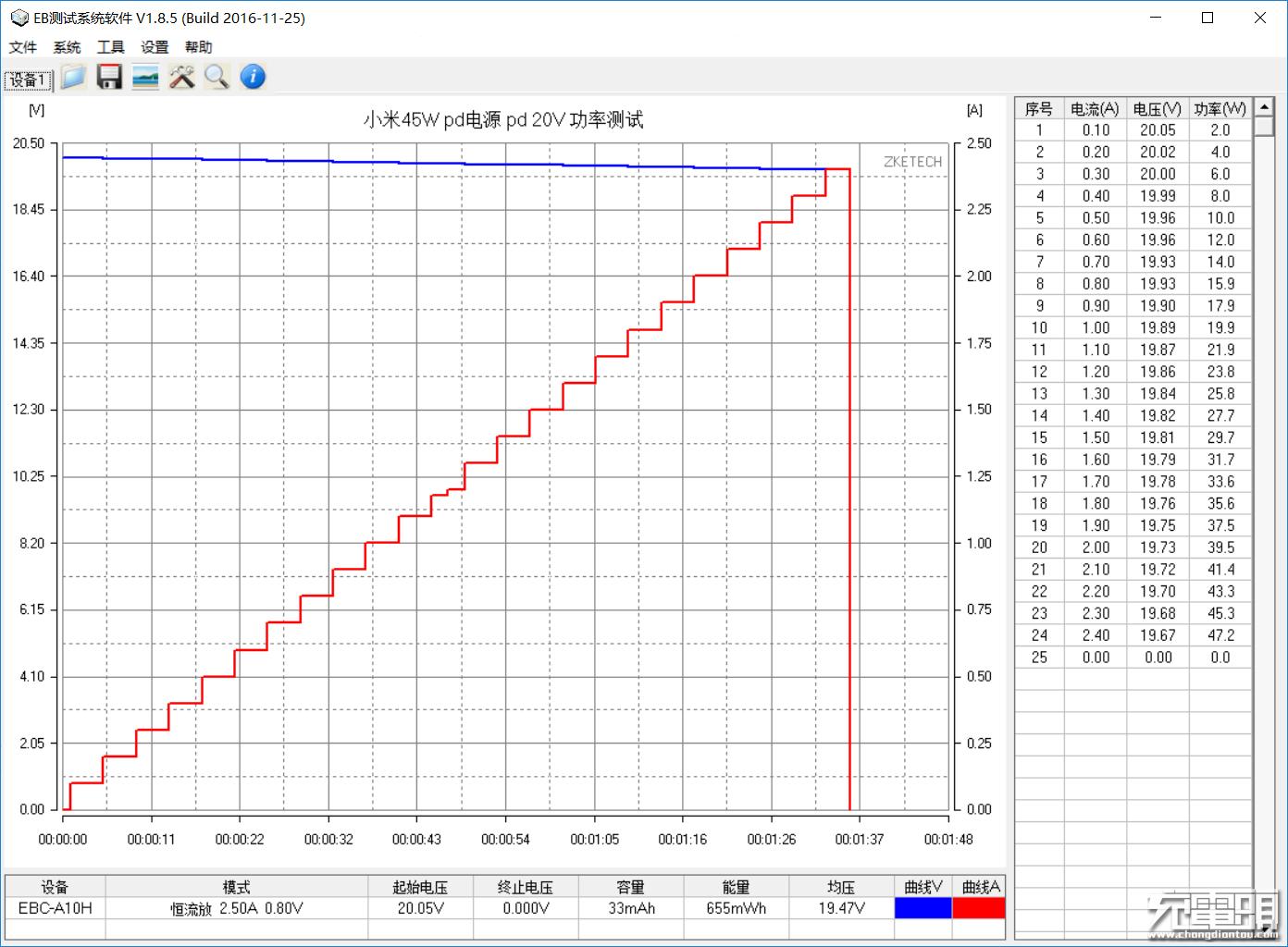Click power 41.4 in table row 21
Viewport: 1288px width, 947px height.
tap(1220, 570)
